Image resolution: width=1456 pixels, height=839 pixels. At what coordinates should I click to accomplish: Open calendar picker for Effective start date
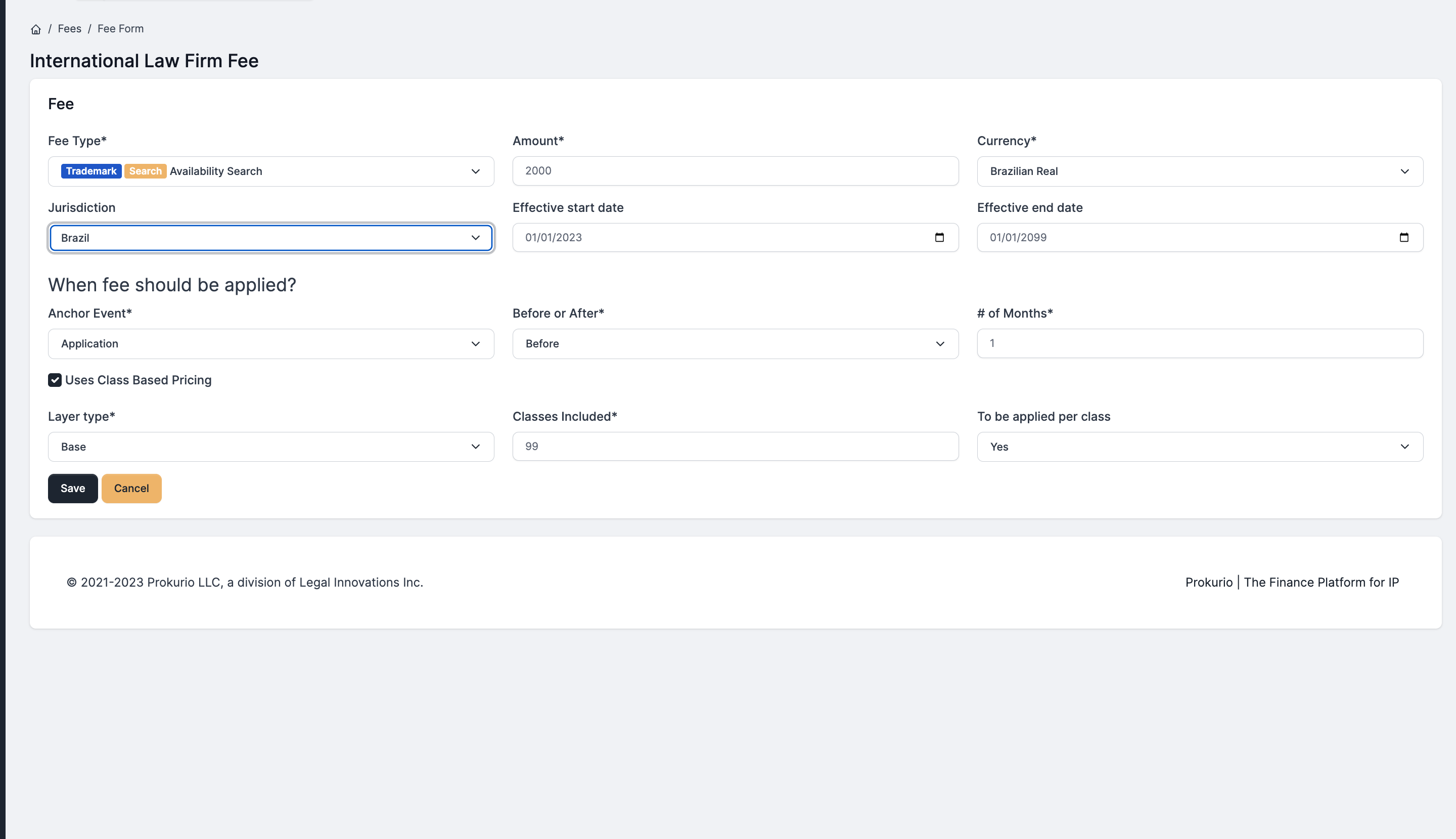pos(939,237)
